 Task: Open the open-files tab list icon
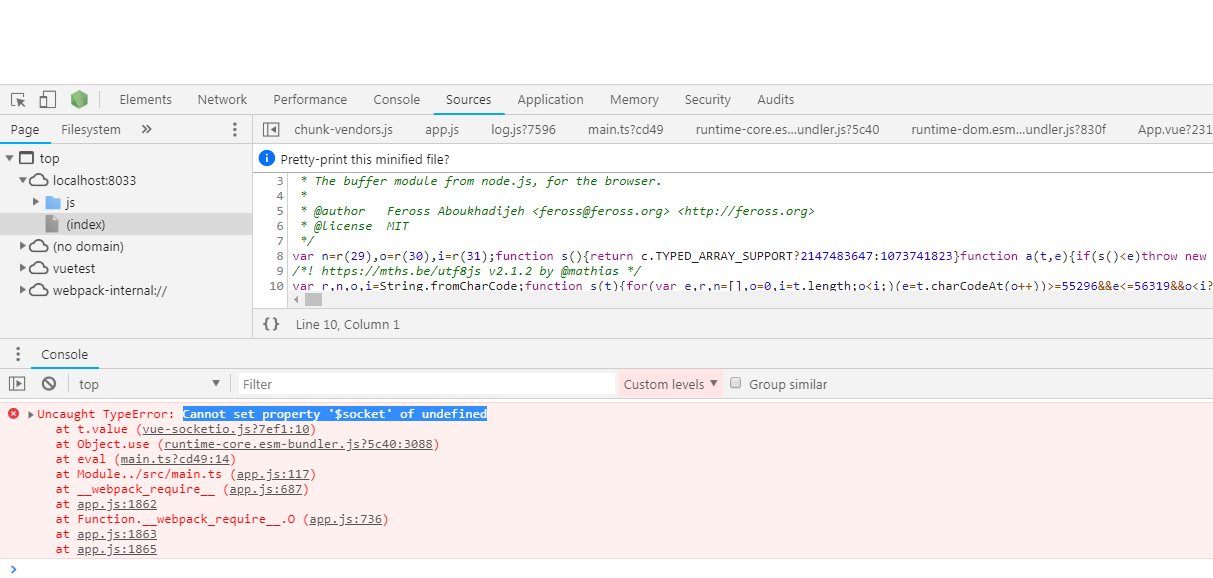coord(270,129)
